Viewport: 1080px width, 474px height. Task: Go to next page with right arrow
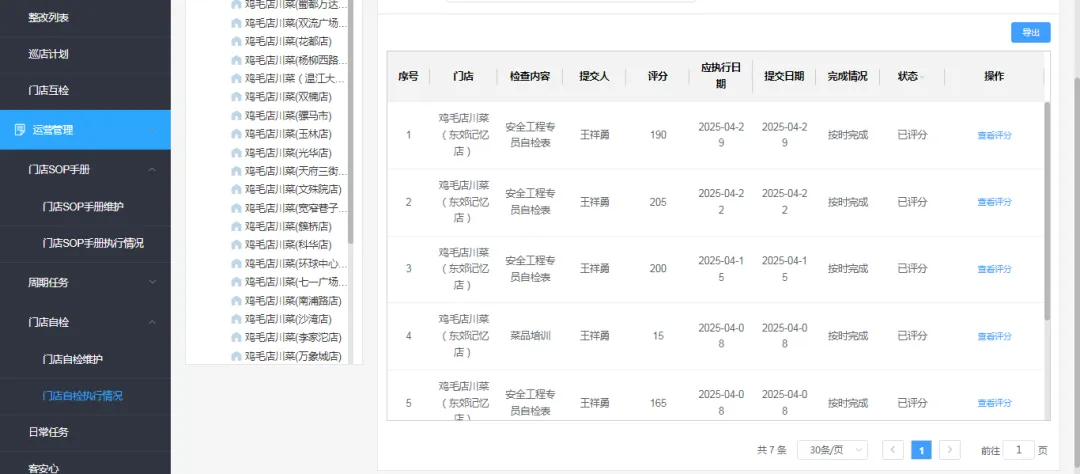(950, 450)
